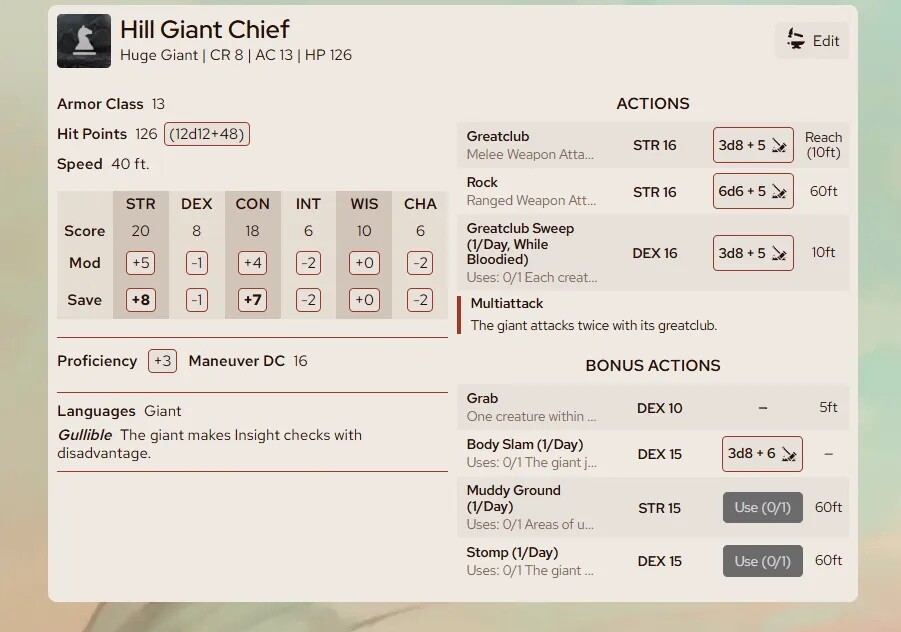Open the Multiattack trait description

(x=506, y=303)
